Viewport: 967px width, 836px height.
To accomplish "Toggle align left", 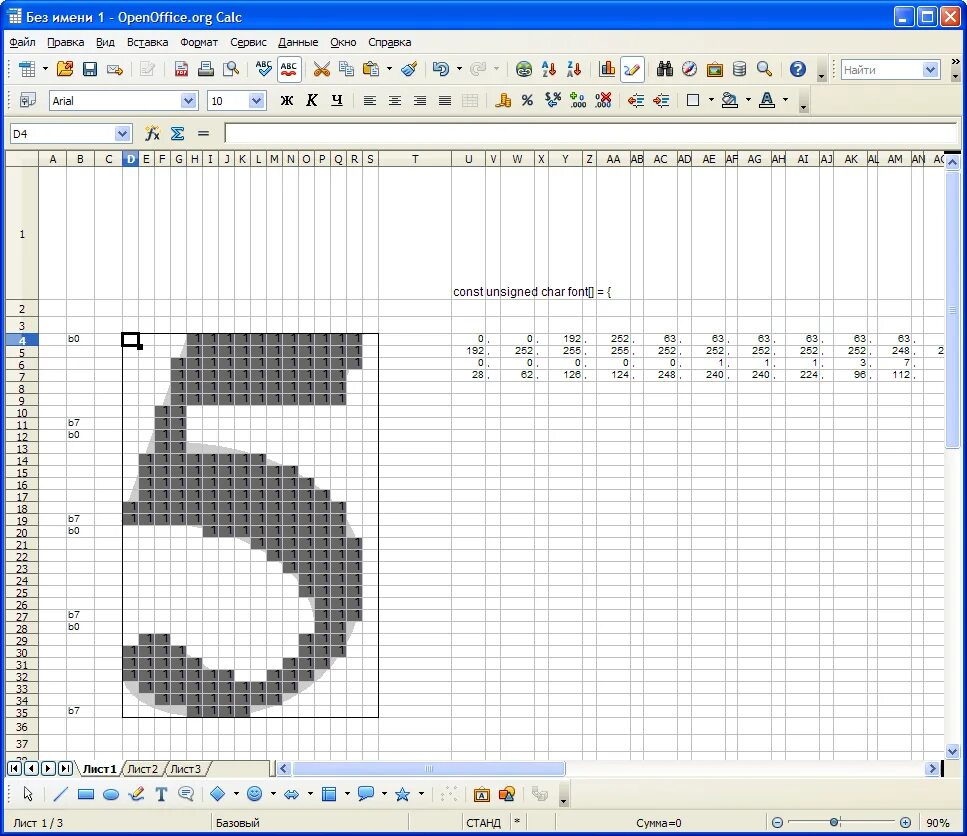I will (369, 100).
